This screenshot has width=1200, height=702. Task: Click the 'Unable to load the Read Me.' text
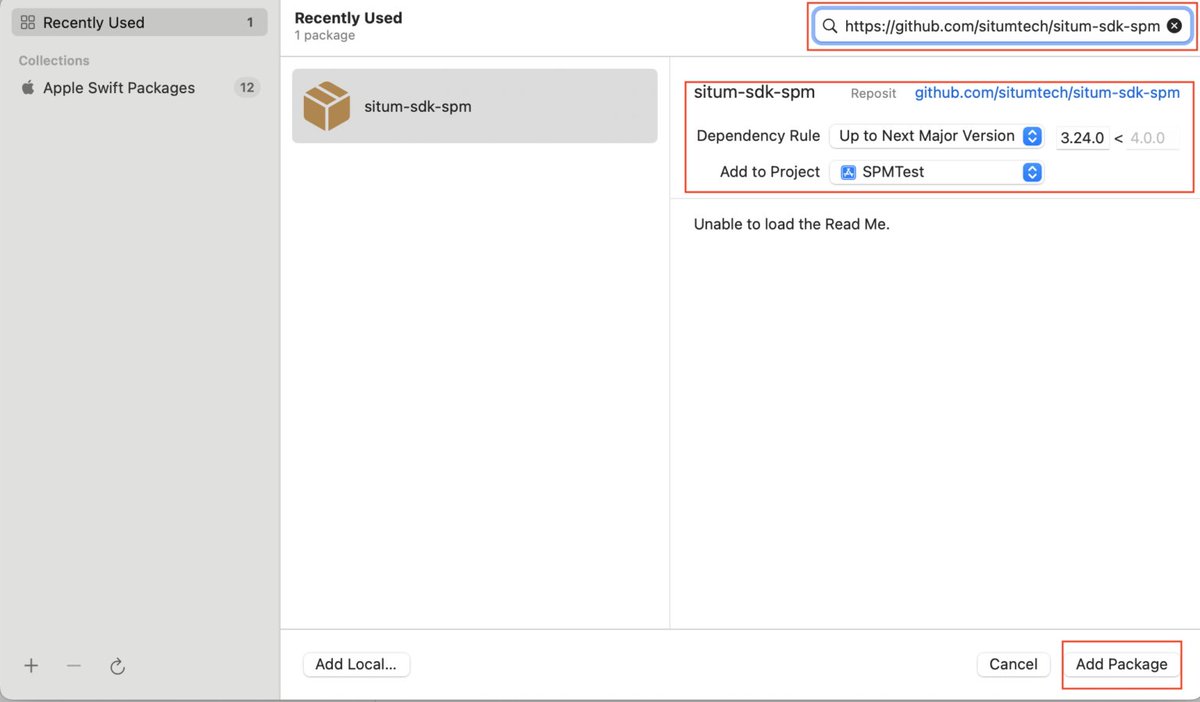pos(792,224)
